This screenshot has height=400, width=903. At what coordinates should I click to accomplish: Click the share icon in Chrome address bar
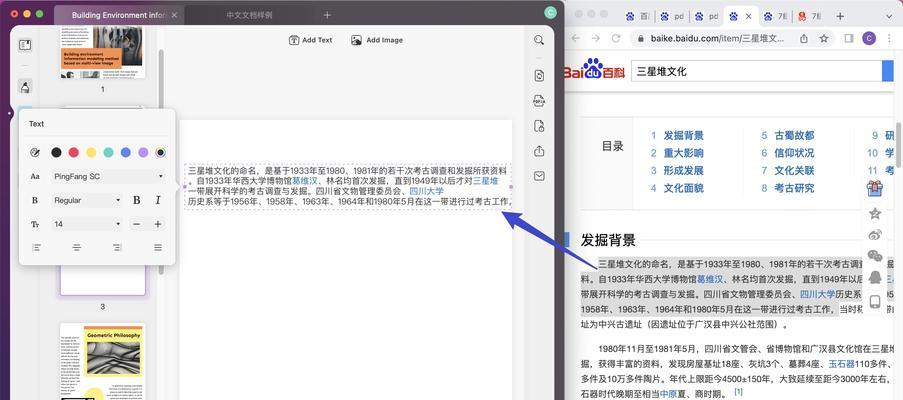coord(804,39)
